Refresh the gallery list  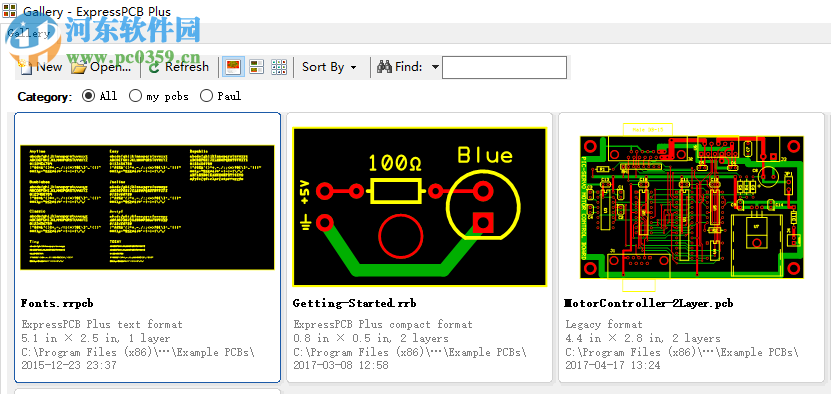[x=179, y=67]
